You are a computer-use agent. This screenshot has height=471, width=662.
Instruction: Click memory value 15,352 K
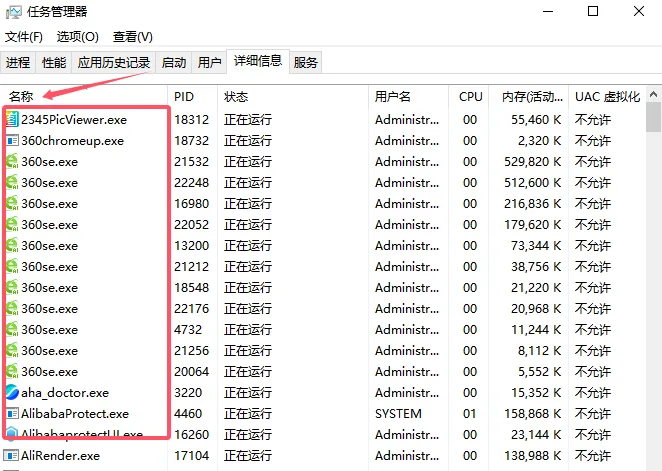[x=536, y=393]
